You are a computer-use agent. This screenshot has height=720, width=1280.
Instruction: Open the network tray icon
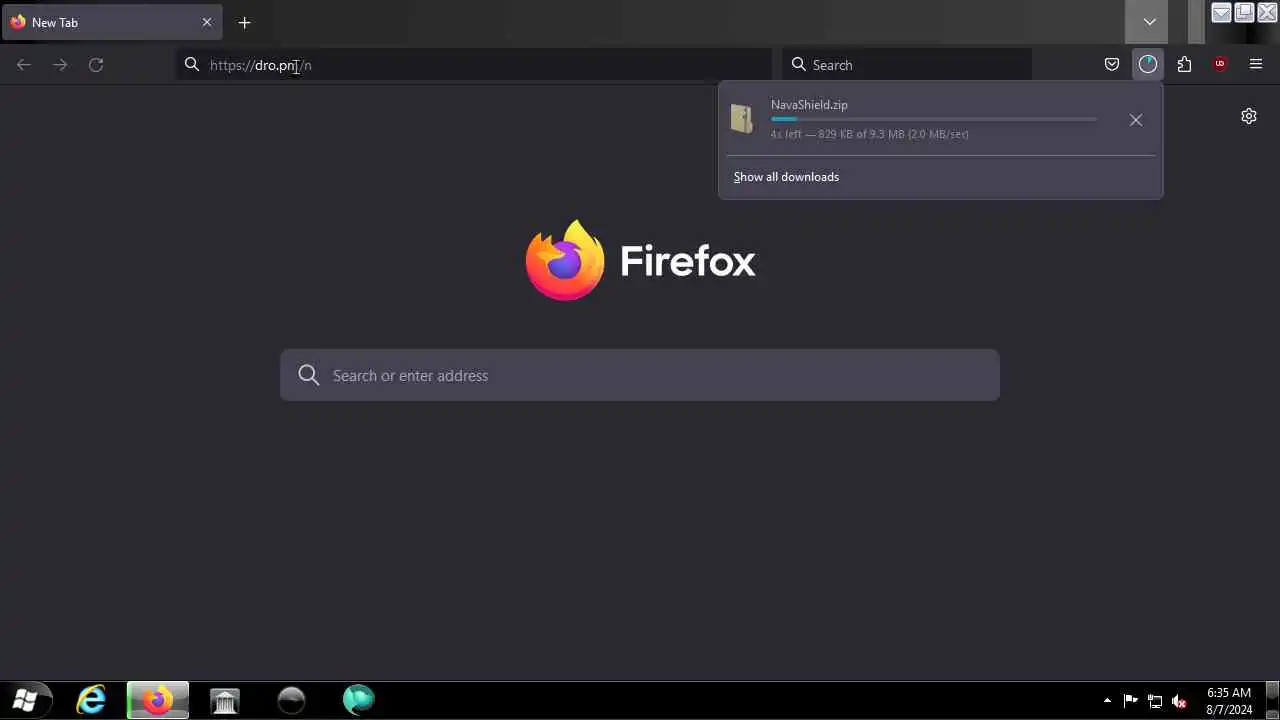tap(1155, 701)
